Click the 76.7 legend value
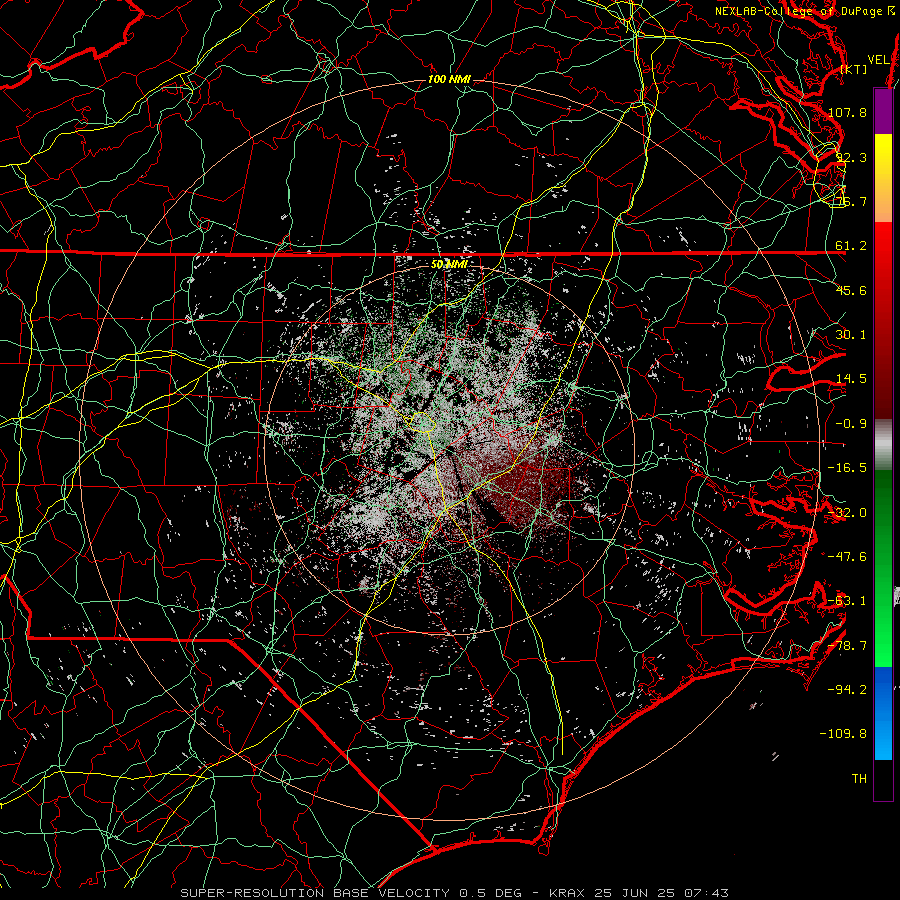The height and width of the screenshot is (900, 900). coord(851,201)
